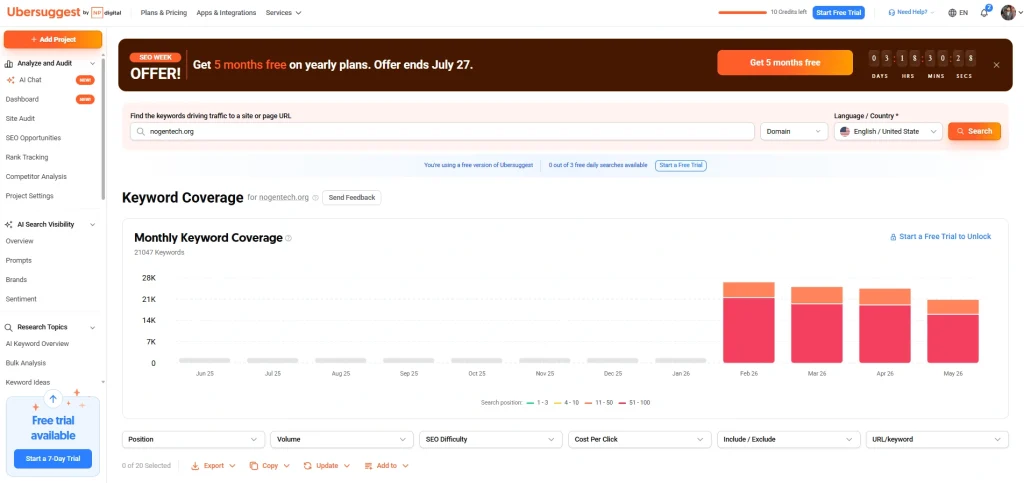This screenshot has width=1024, height=483.
Task: Click the Update refresh icon
Action: point(308,466)
